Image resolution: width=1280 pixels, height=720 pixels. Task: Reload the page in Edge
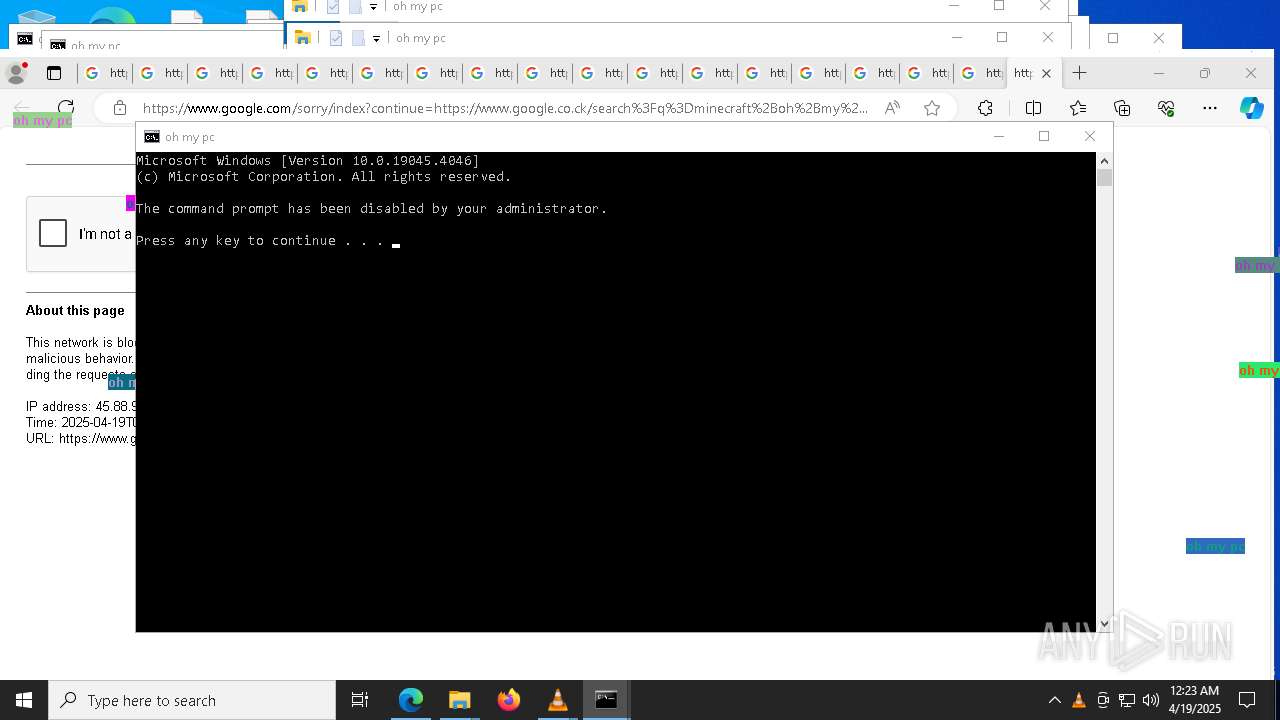click(66, 108)
